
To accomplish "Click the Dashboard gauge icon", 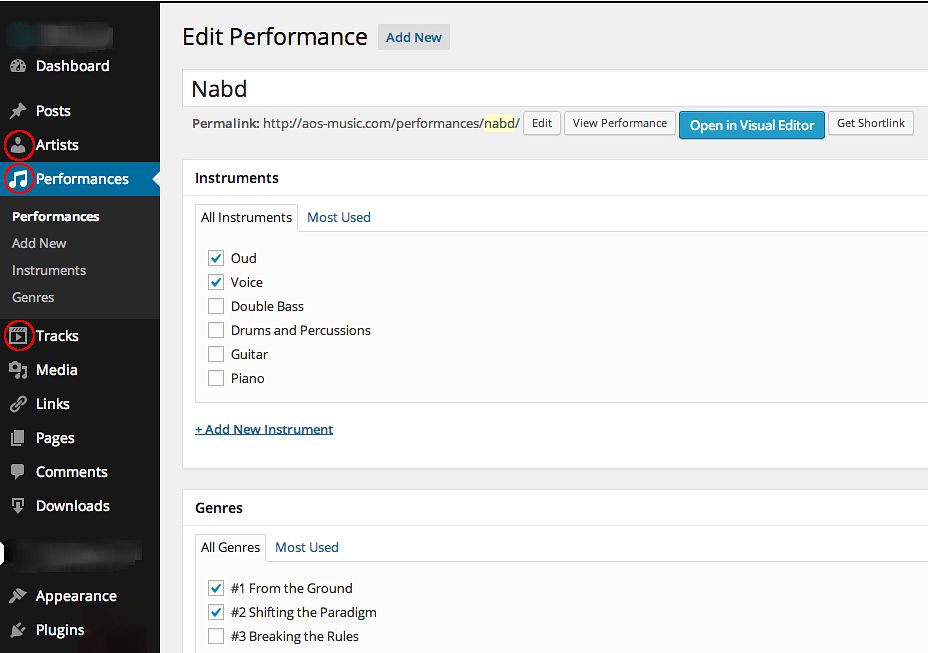I will [x=18, y=66].
